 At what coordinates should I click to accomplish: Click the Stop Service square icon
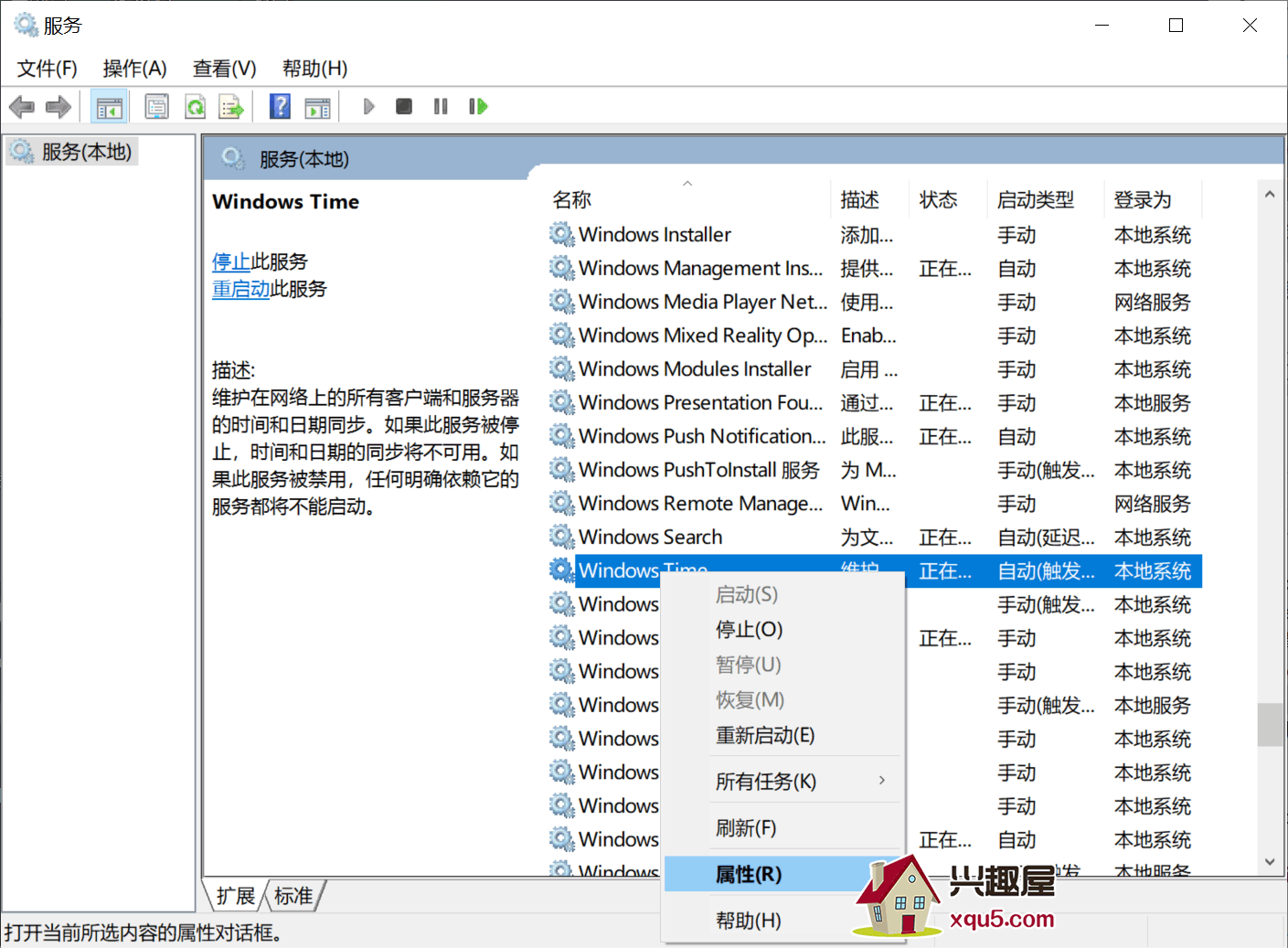click(x=404, y=107)
